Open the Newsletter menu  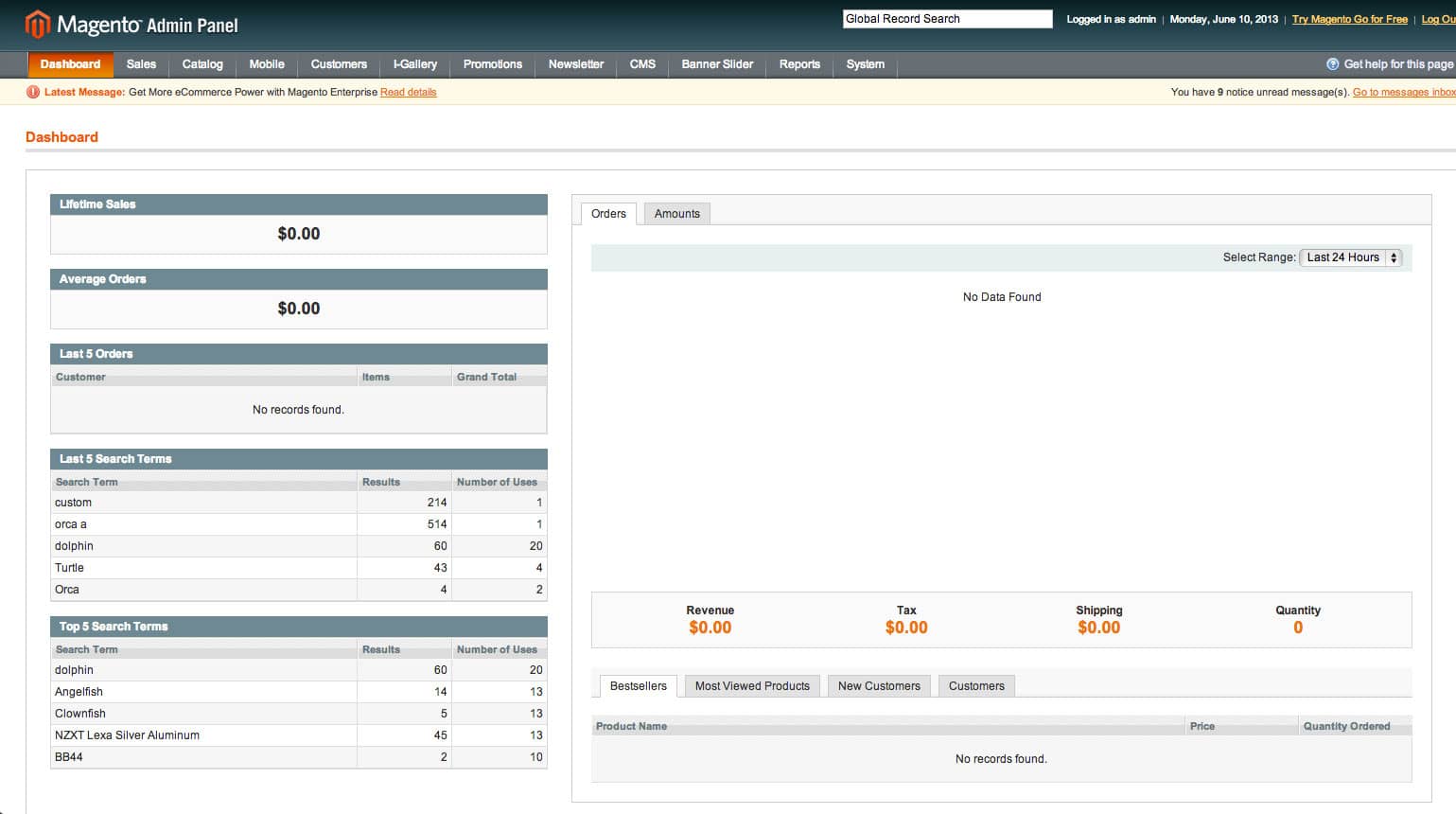(576, 64)
